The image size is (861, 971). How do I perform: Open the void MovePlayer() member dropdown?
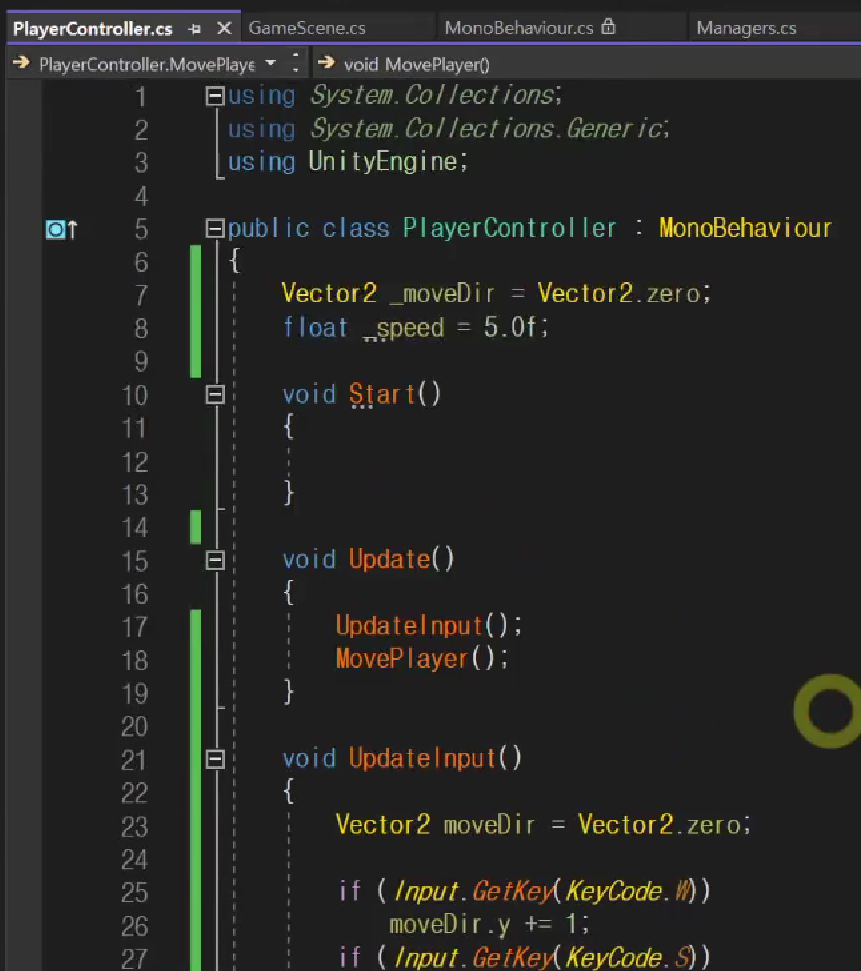pos(416,64)
